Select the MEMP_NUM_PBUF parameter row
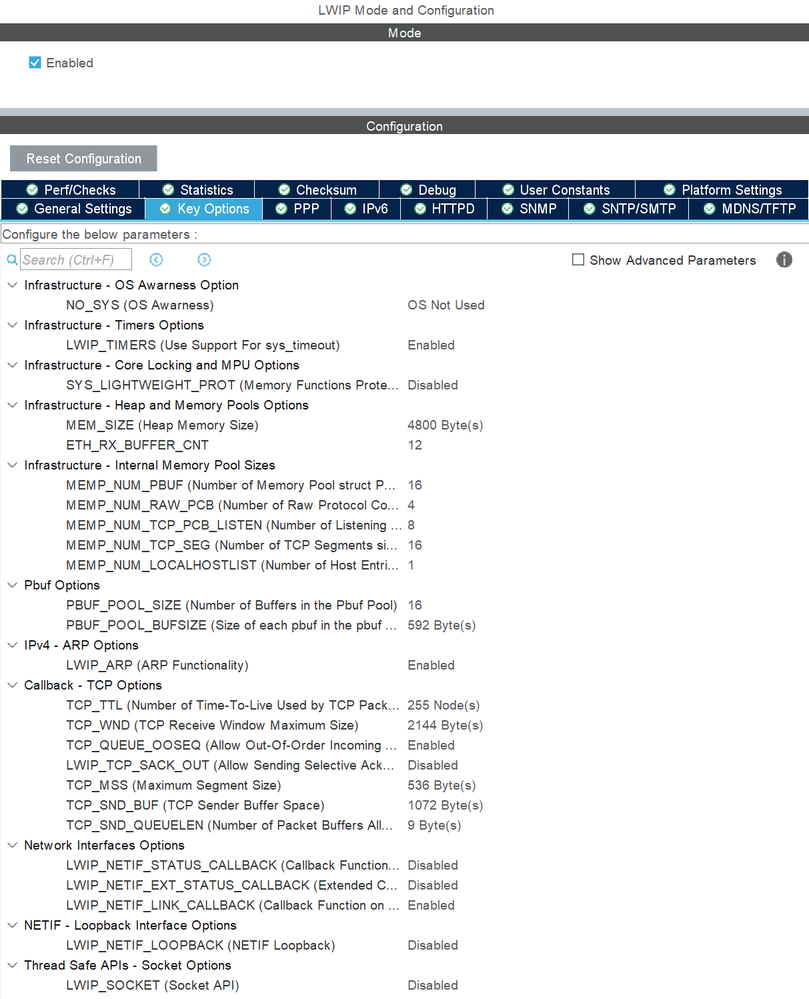The height and width of the screenshot is (999, 809). point(404,485)
